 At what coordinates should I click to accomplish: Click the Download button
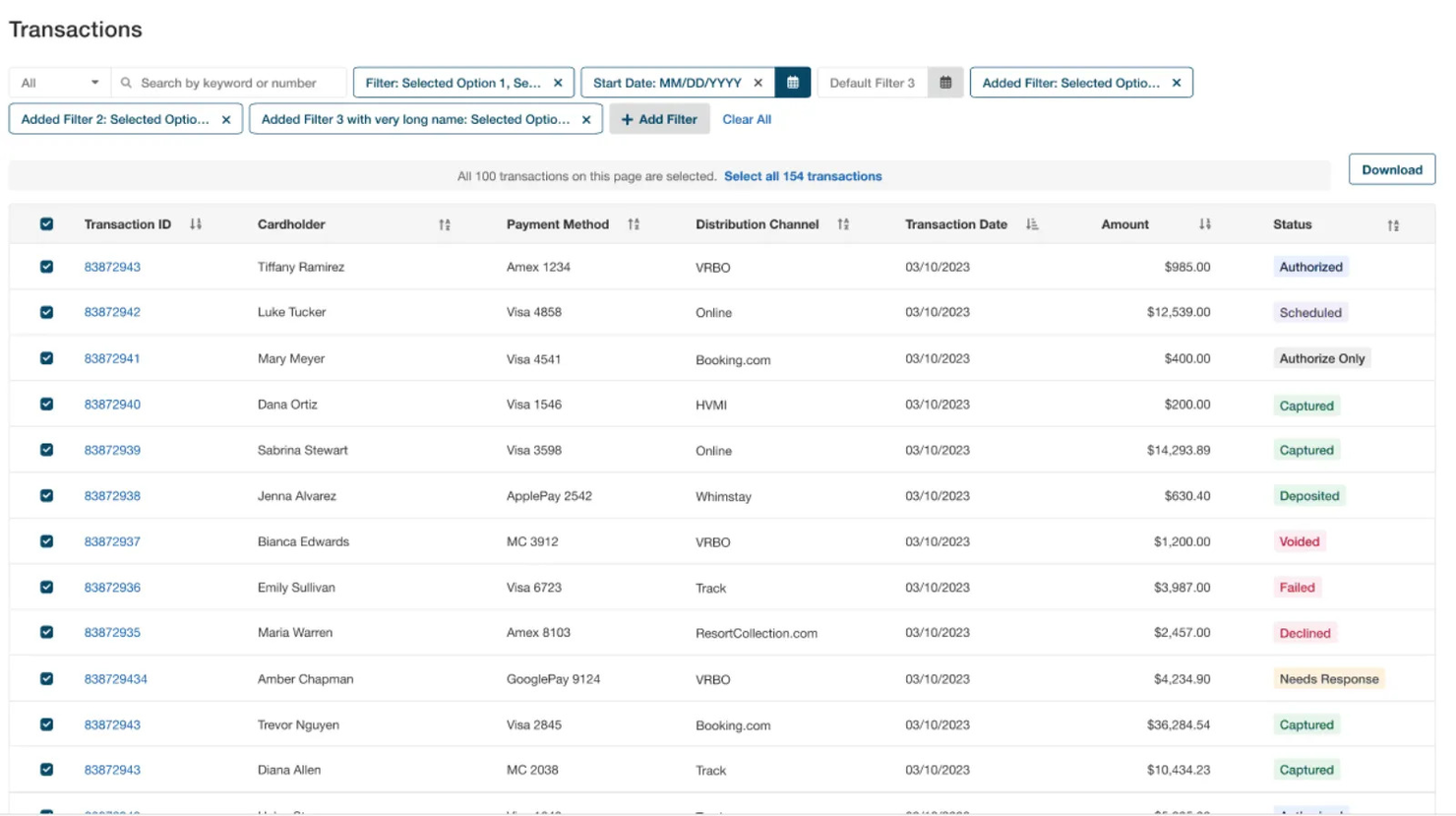click(x=1391, y=168)
